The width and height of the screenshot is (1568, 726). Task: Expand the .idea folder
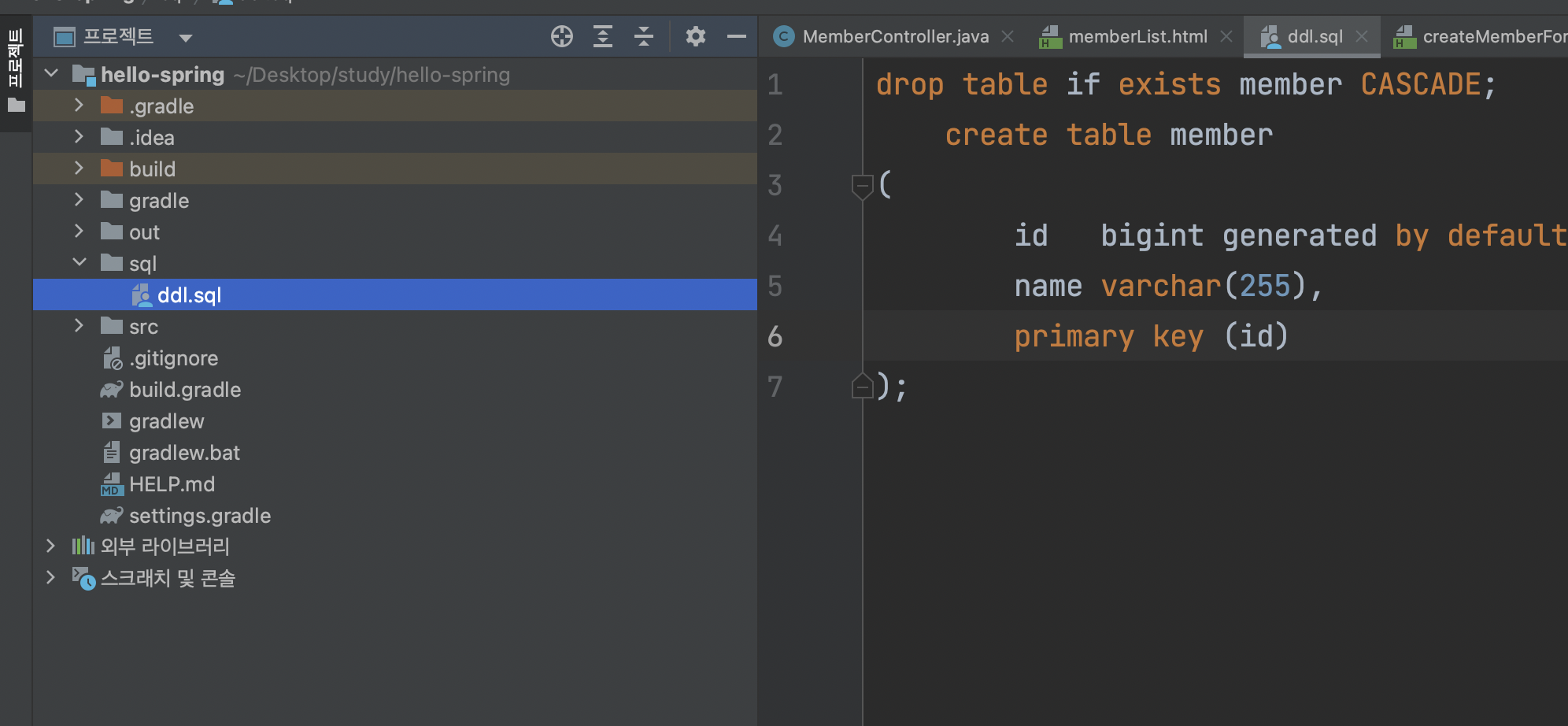[x=79, y=137]
